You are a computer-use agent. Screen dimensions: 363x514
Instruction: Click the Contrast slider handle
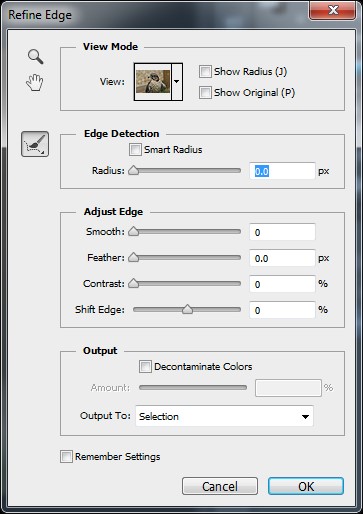click(x=134, y=283)
